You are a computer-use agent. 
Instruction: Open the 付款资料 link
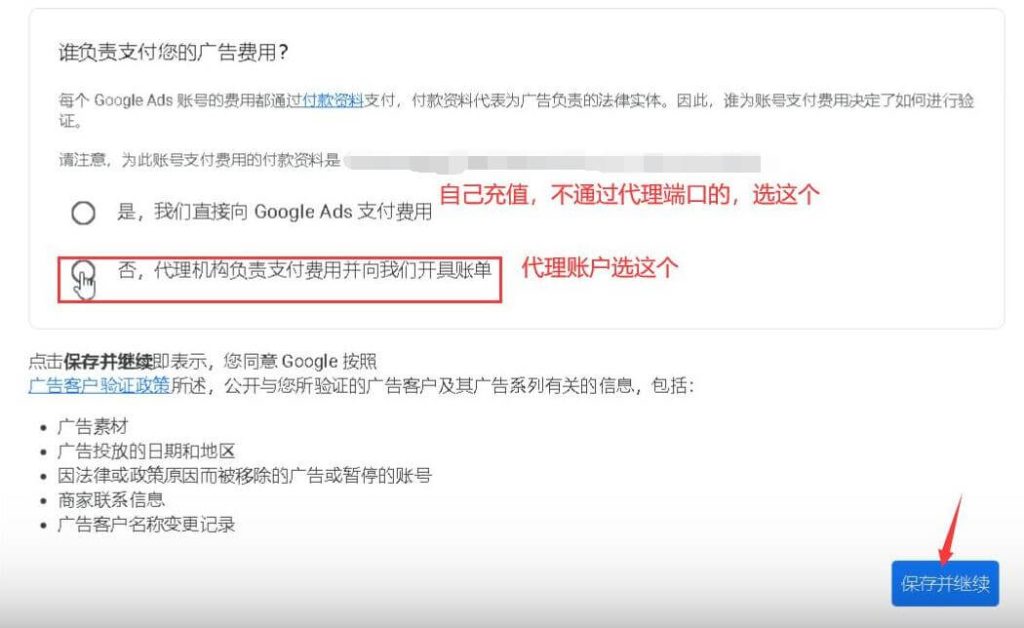(332, 101)
